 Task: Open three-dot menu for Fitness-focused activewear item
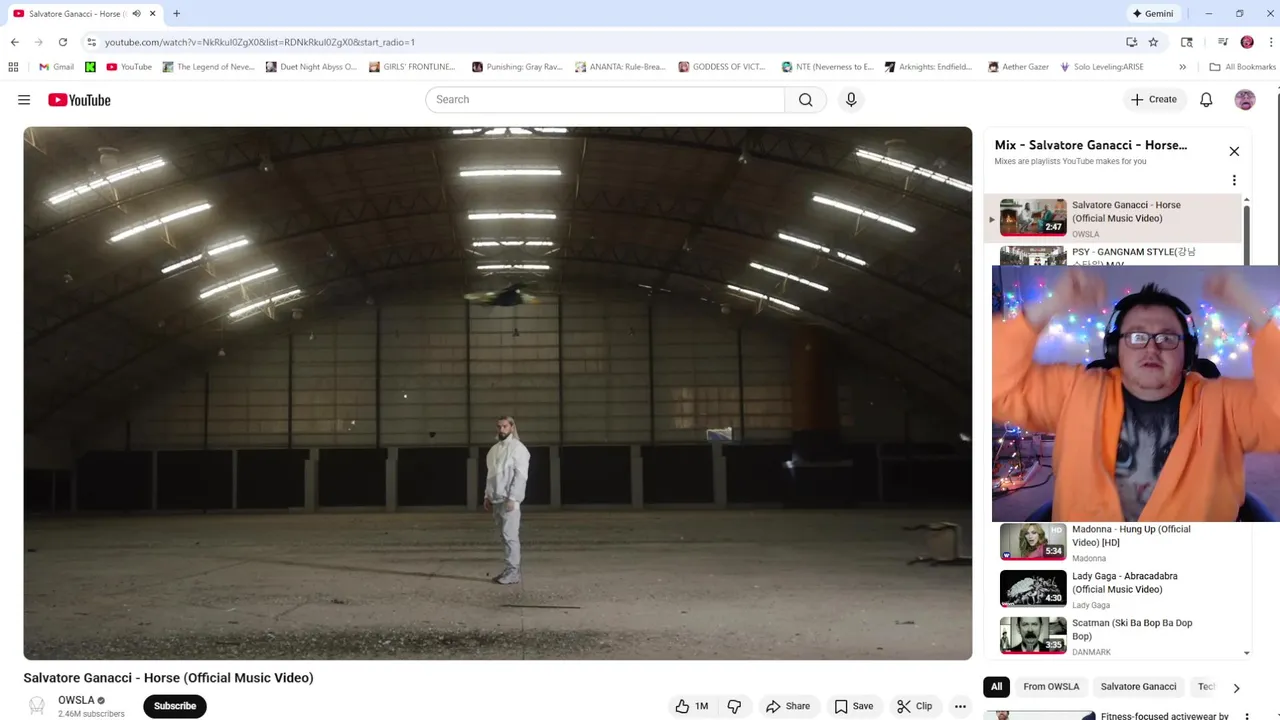coord(1247,716)
